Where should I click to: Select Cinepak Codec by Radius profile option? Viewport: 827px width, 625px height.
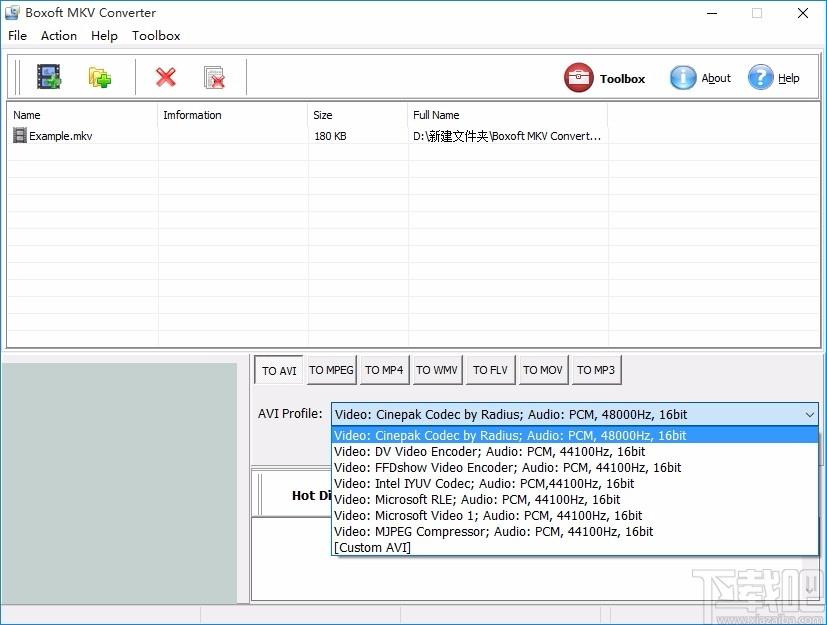(575, 435)
